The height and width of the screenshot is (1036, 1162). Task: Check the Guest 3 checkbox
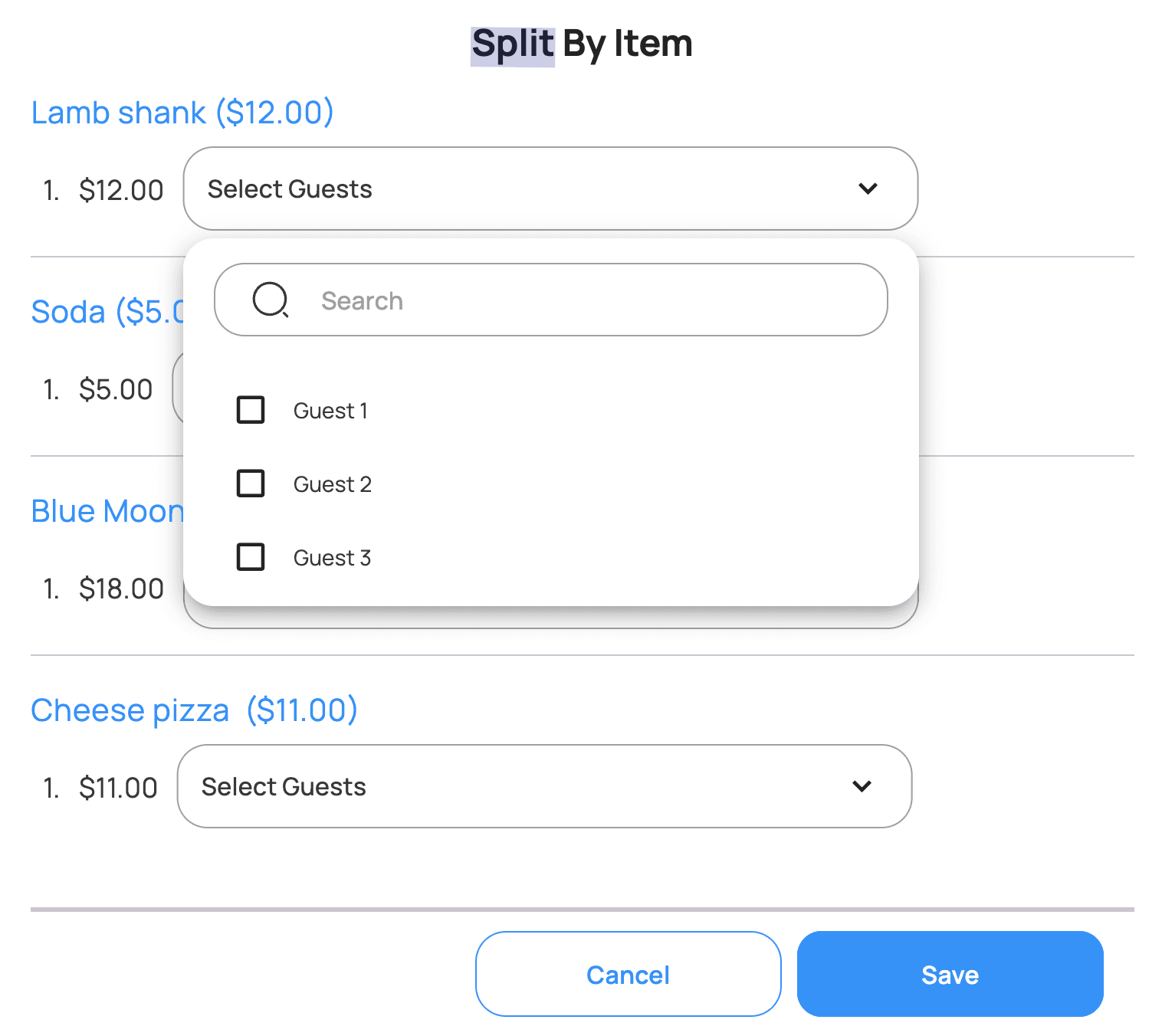click(x=250, y=557)
